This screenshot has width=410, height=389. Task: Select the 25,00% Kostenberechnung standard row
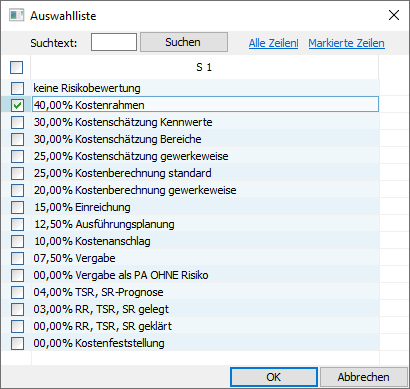pos(205,173)
